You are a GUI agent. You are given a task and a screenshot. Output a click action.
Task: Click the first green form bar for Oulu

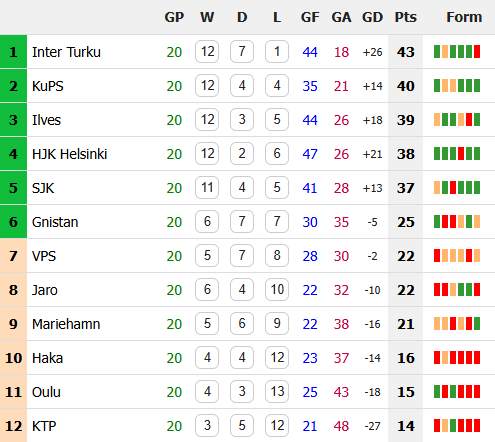[437, 392]
